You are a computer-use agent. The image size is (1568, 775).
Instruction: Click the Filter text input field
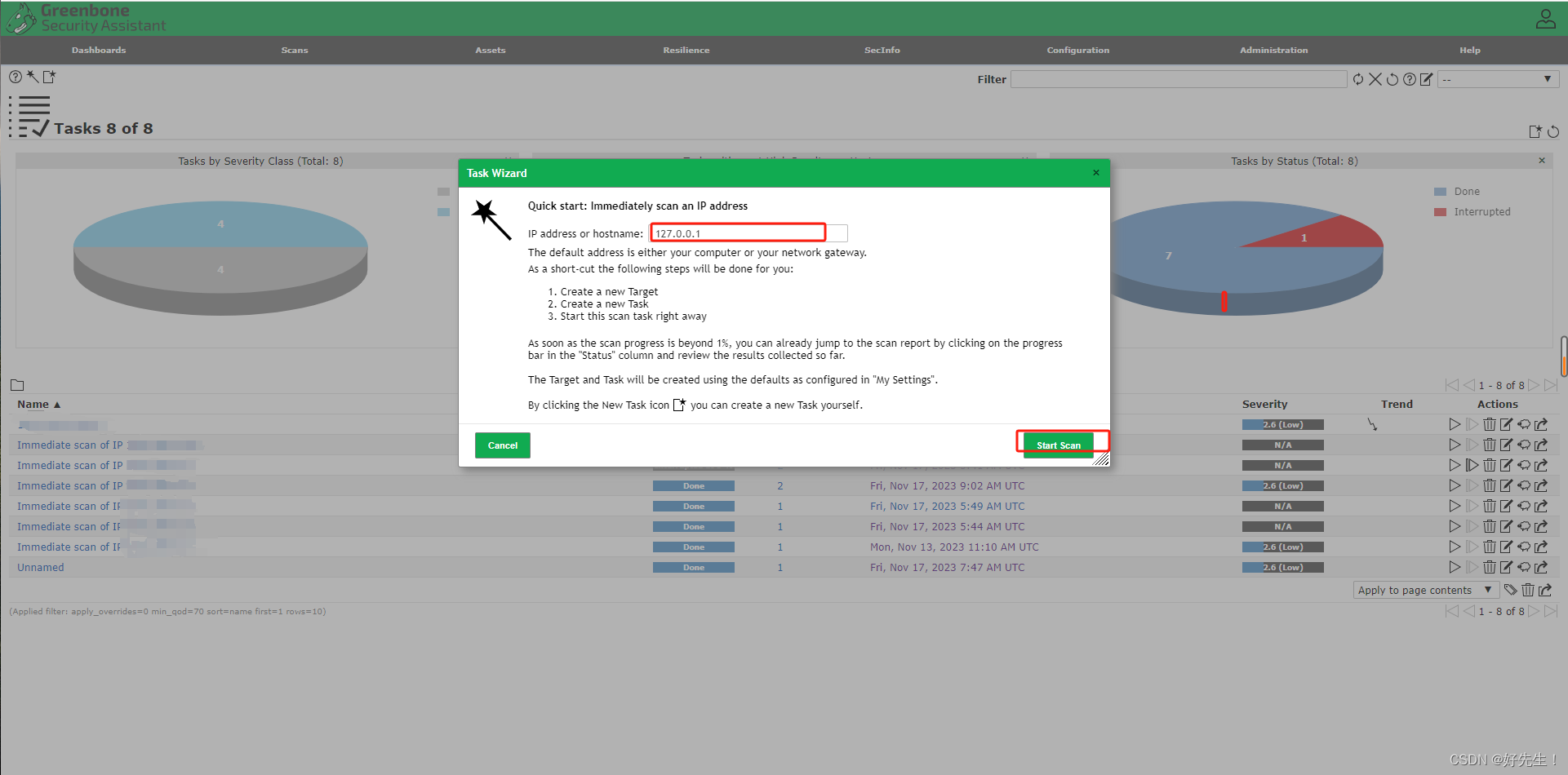point(1179,79)
